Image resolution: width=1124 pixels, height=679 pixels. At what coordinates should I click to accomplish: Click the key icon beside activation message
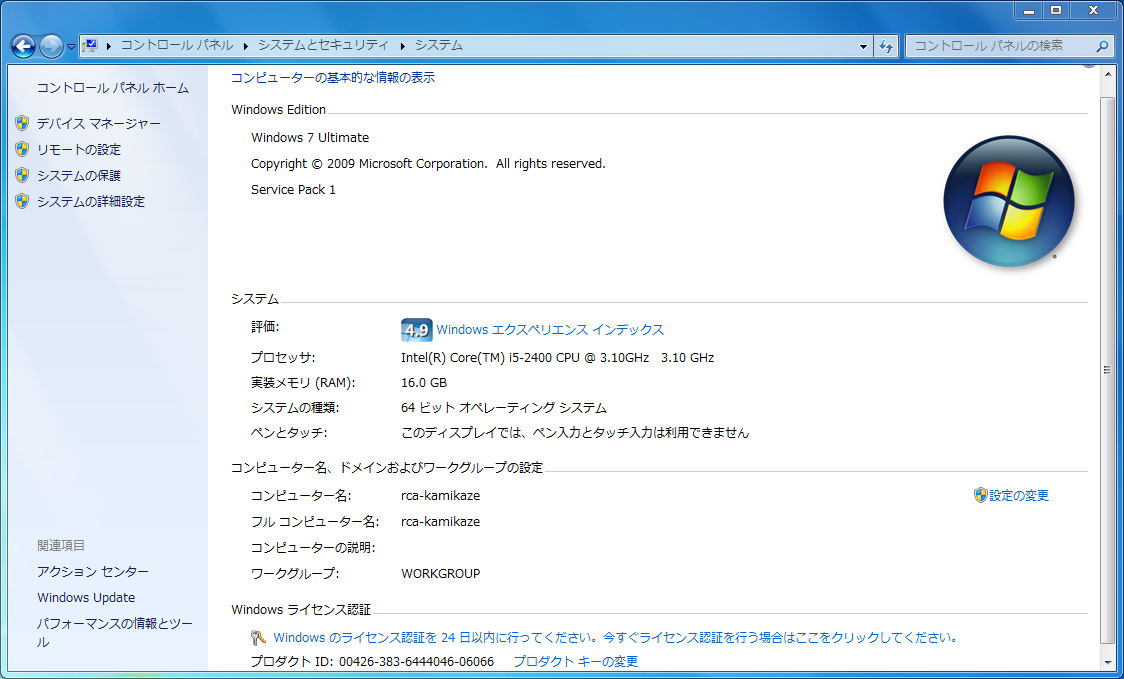click(x=259, y=637)
